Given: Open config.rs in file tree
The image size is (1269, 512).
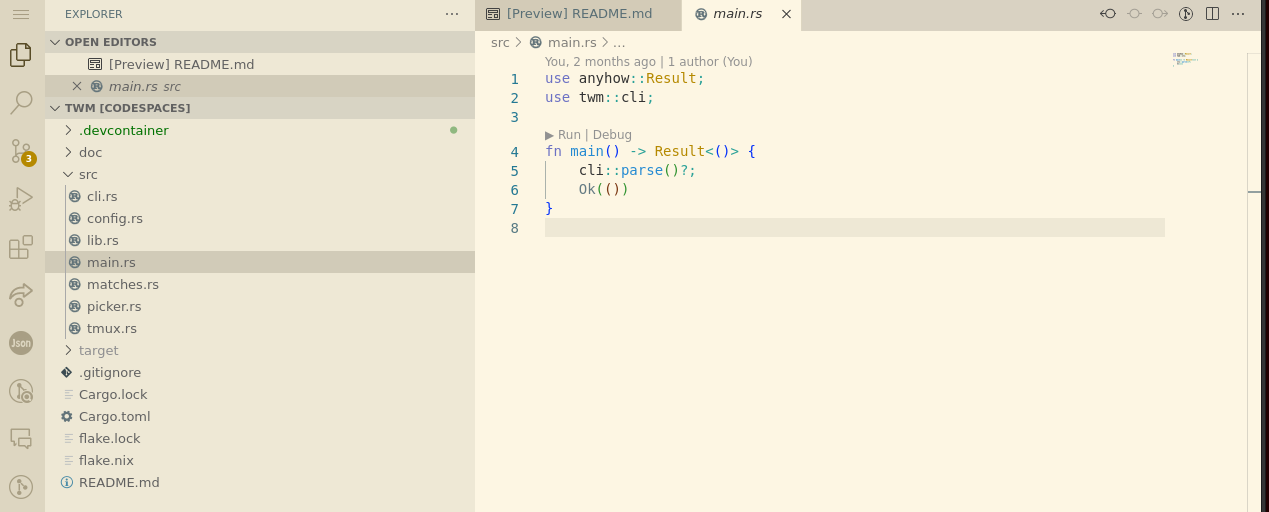Looking at the screenshot, I should (x=260, y=218).
